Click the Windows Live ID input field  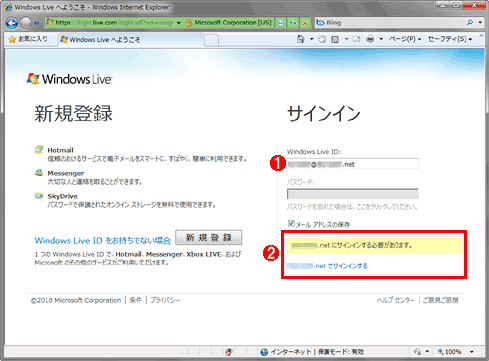(x=353, y=164)
